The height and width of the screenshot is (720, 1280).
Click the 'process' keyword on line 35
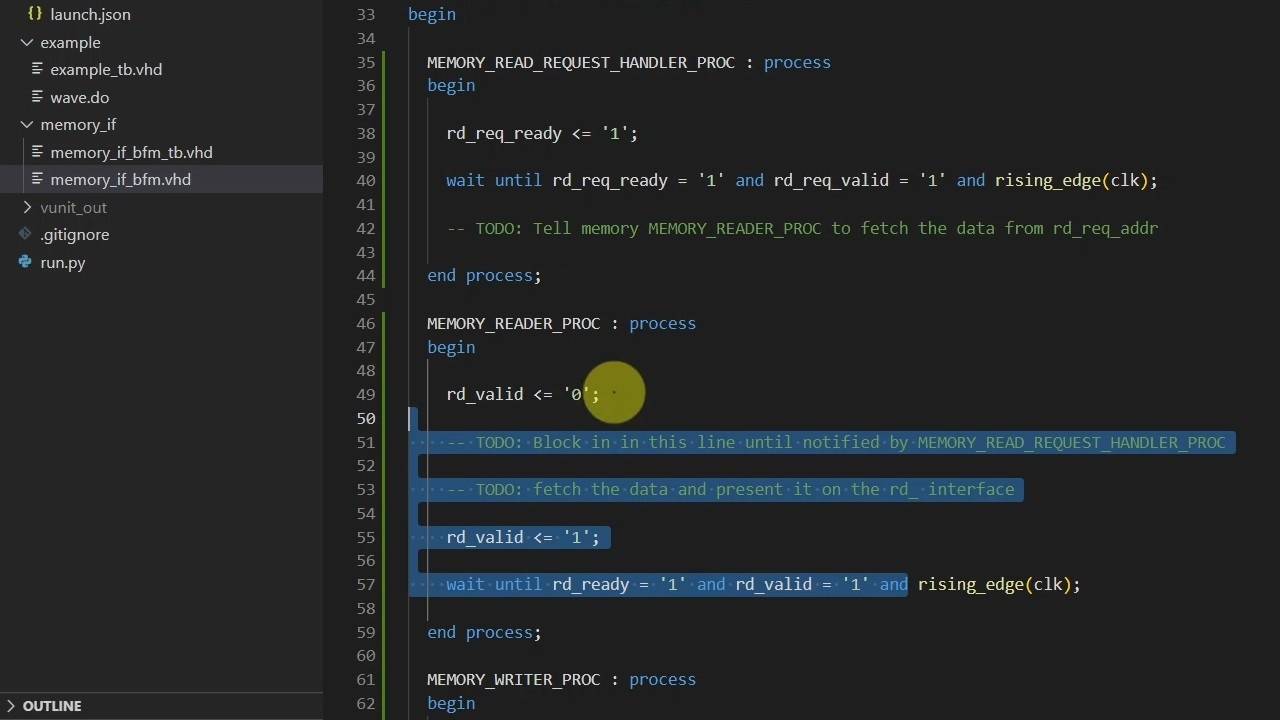pyautogui.click(x=797, y=62)
